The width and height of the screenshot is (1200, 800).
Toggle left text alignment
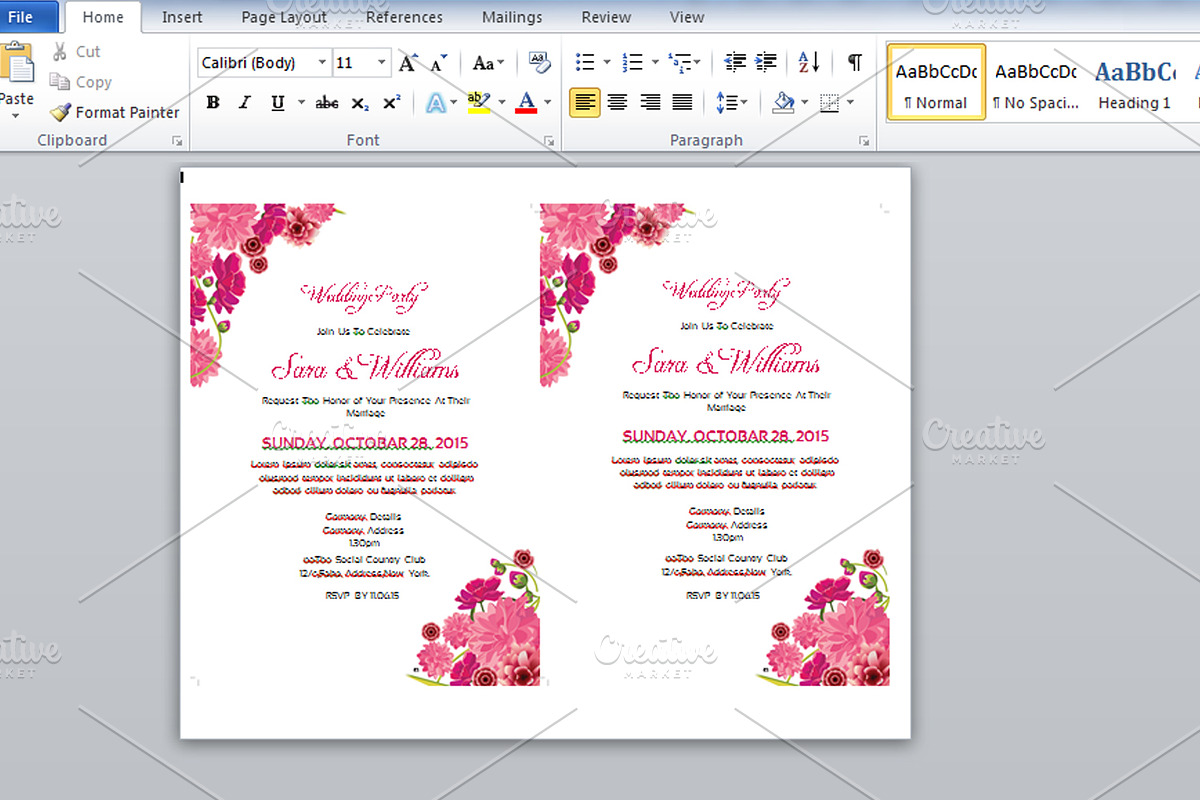(585, 102)
